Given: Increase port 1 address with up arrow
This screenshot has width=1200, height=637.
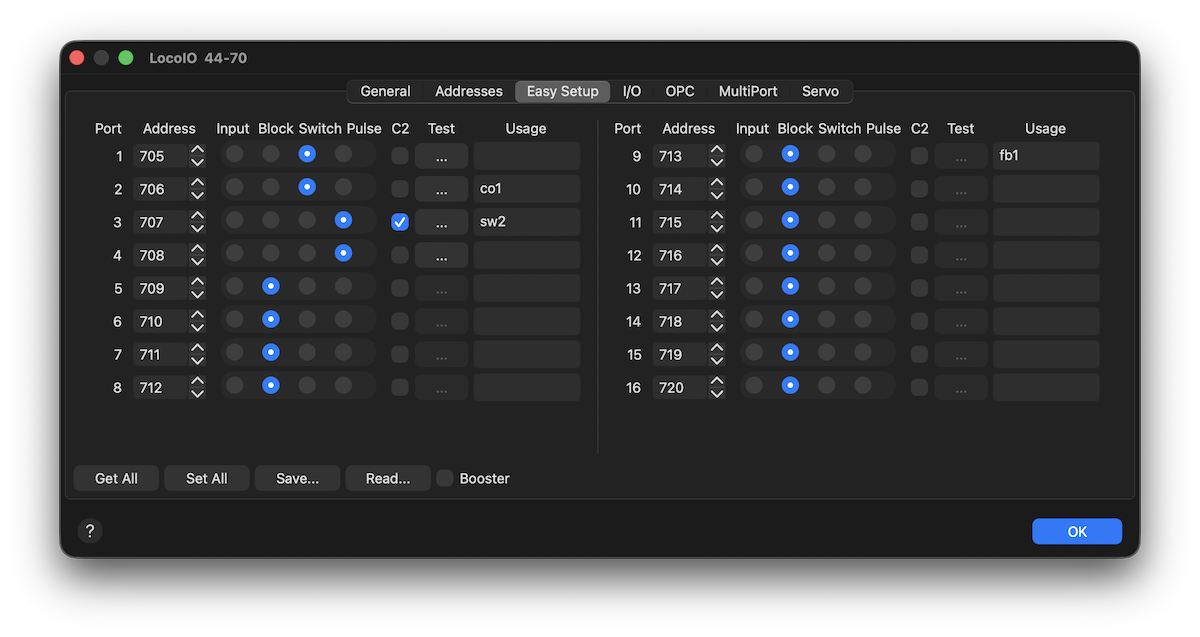Looking at the screenshot, I should (198, 150).
